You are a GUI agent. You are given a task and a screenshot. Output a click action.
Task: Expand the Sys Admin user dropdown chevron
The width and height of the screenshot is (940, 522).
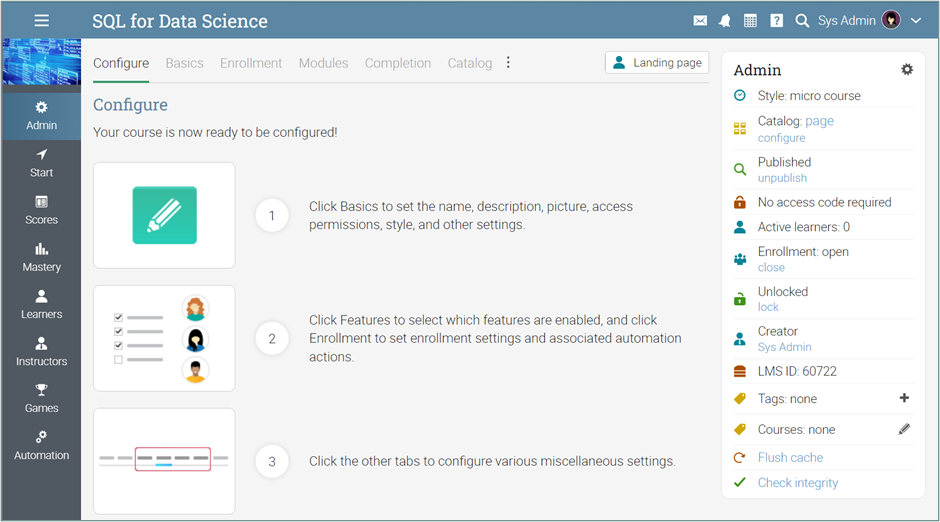[916, 21]
